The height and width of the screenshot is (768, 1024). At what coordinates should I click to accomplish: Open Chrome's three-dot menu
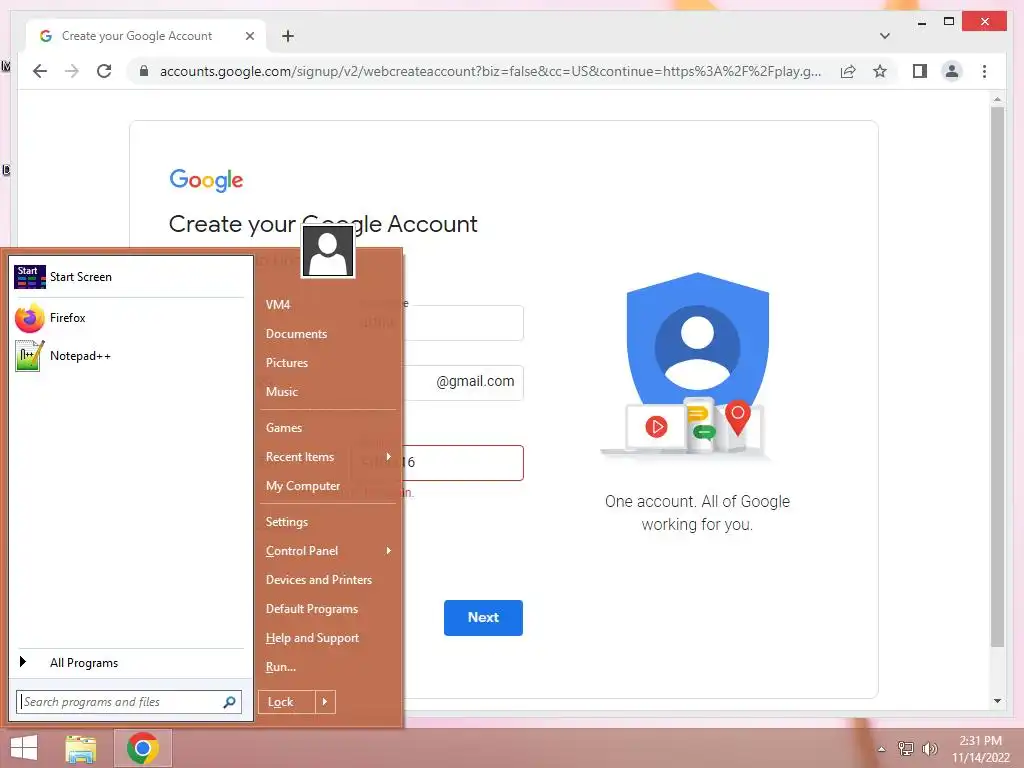(x=984, y=71)
